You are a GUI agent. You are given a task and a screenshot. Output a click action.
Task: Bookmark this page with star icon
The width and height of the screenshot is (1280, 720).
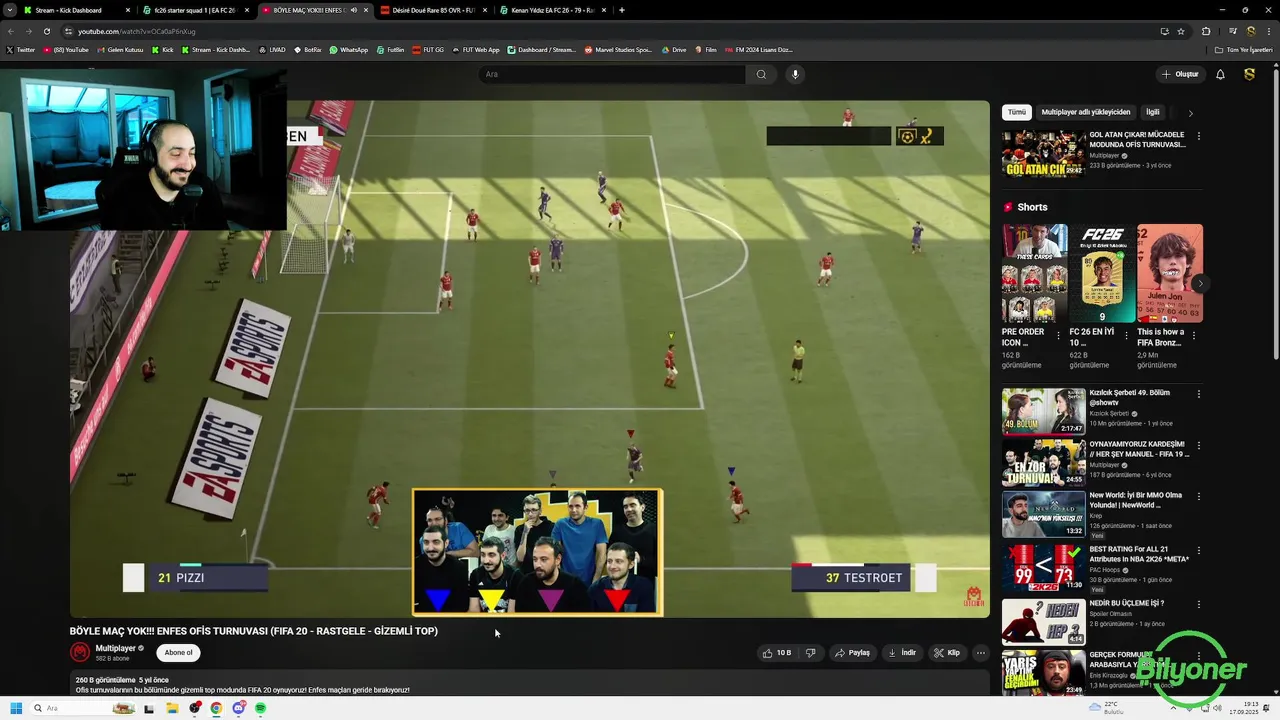click(x=1181, y=31)
